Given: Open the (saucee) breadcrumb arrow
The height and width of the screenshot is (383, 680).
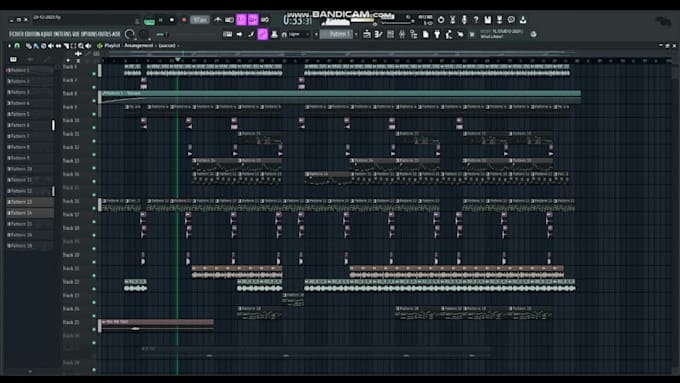Looking at the screenshot, I should [x=178, y=46].
